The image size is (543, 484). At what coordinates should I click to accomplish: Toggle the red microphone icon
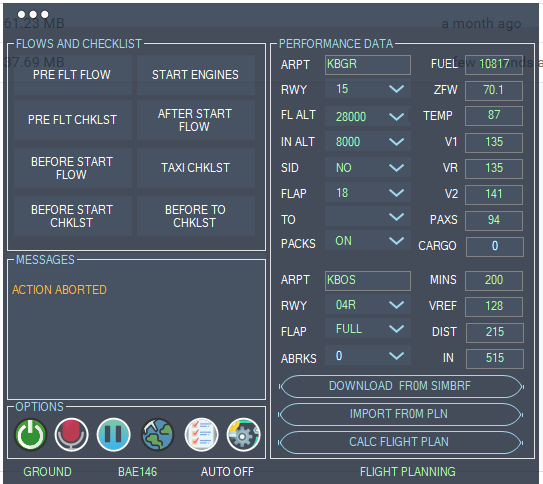click(x=71, y=434)
